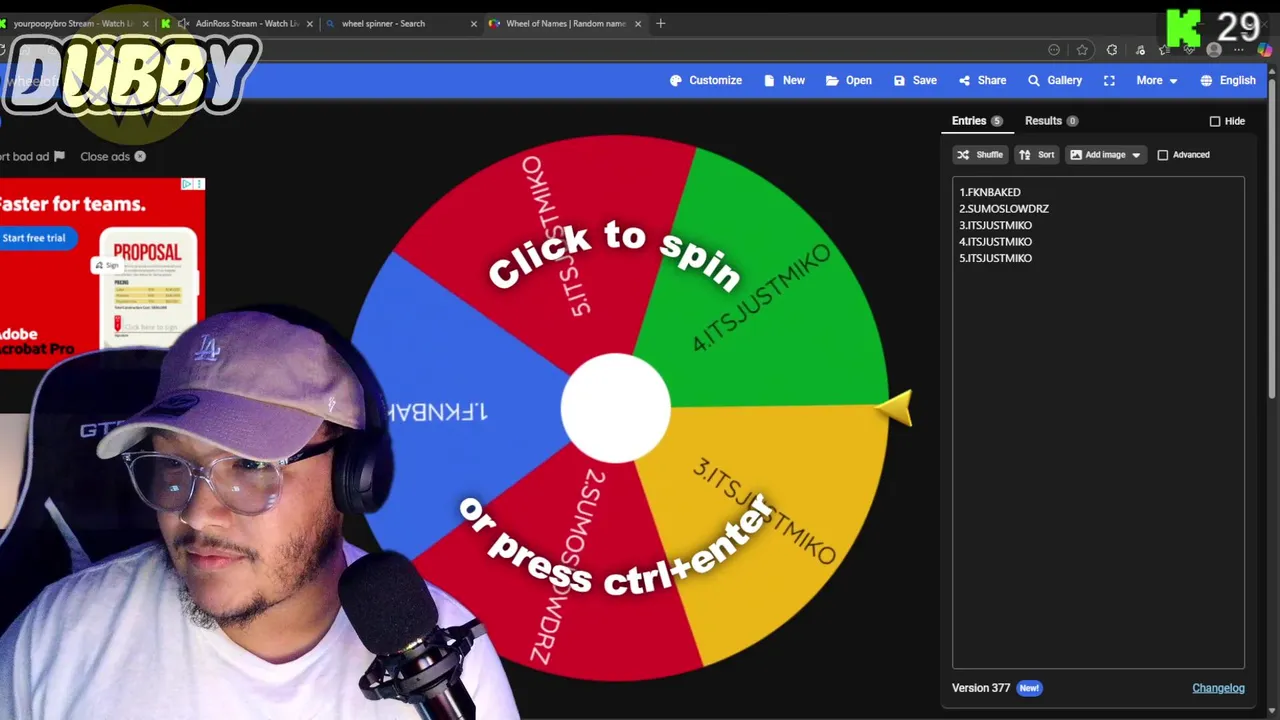This screenshot has width=1280, height=720.
Task: Select the entry 1.FKNBAKED
Action: 990,192
